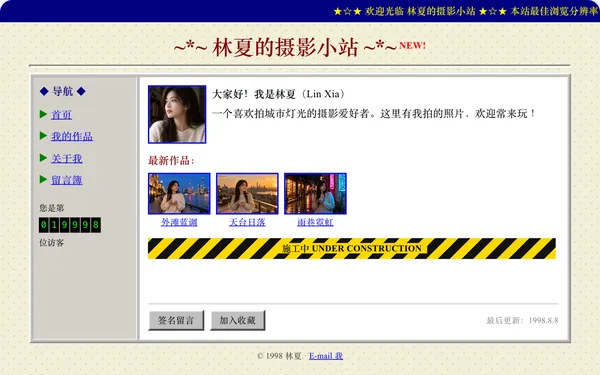Click the visitor counter digits 019998
This screenshot has width=600, height=375.
[x=70, y=225]
